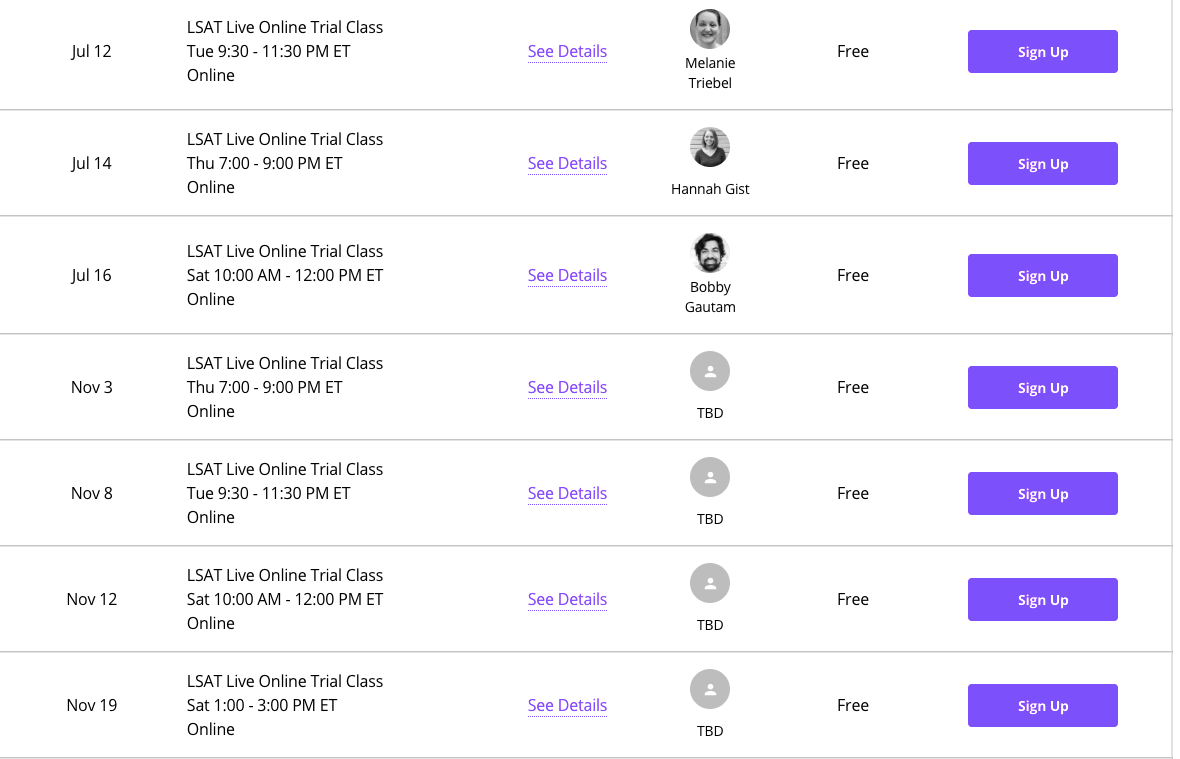
Task: Open See Details for the Jul 12 class
Action: pos(567,51)
